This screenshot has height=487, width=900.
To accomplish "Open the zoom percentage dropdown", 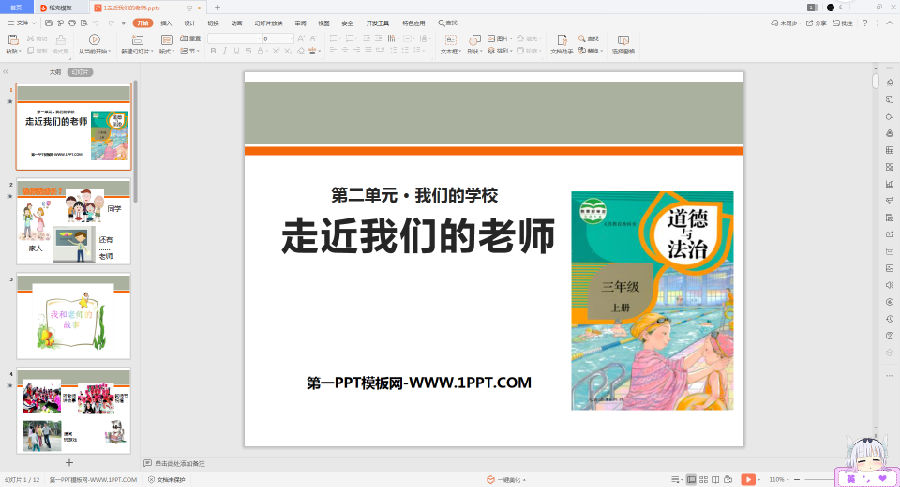I will [777, 479].
